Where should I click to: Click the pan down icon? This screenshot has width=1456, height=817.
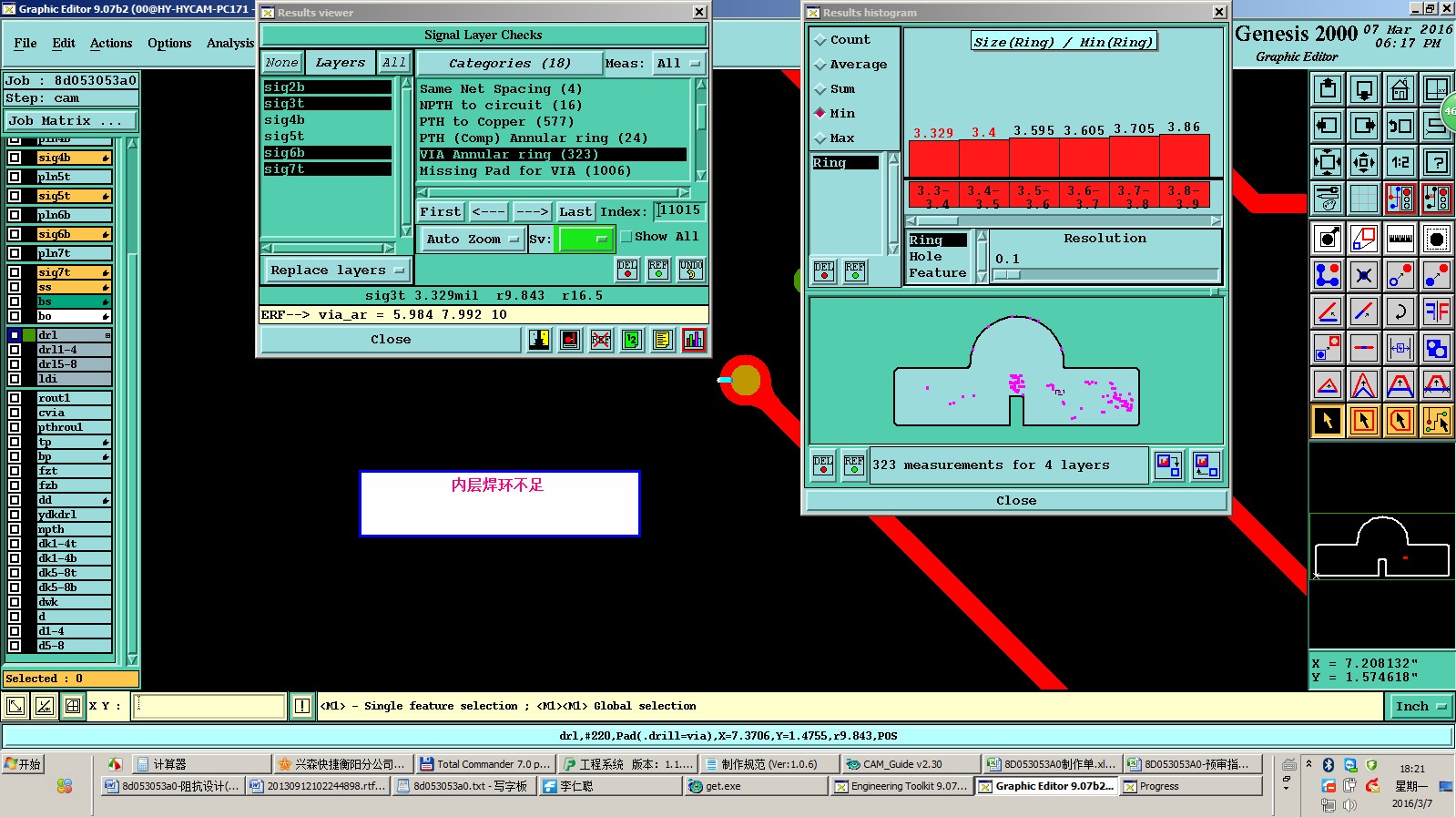[x=1364, y=89]
